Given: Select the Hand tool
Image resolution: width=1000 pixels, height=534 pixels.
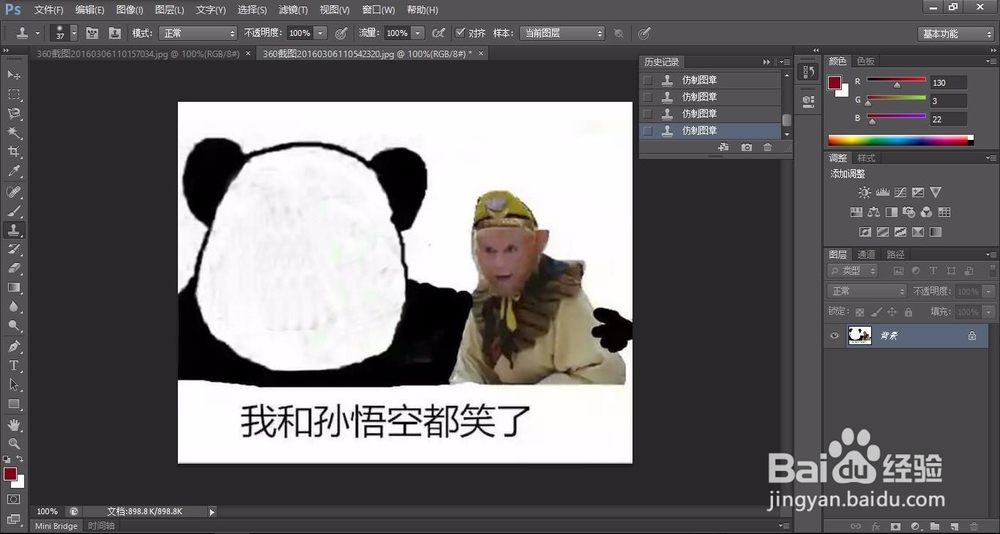Looking at the screenshot, I should point(14,425).
